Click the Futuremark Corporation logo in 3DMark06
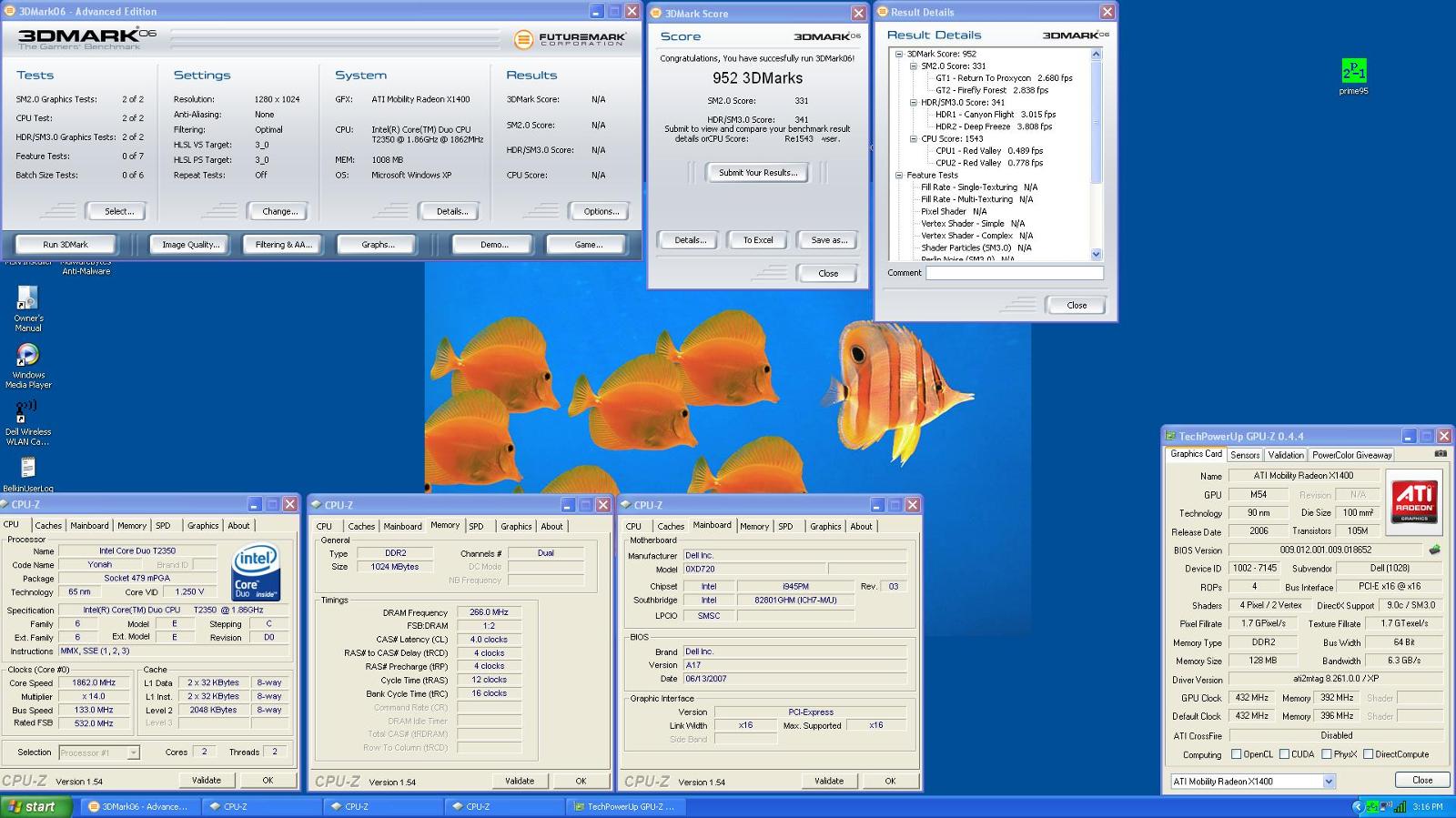The image size is (1456, 818). click(x=570, y=39)
